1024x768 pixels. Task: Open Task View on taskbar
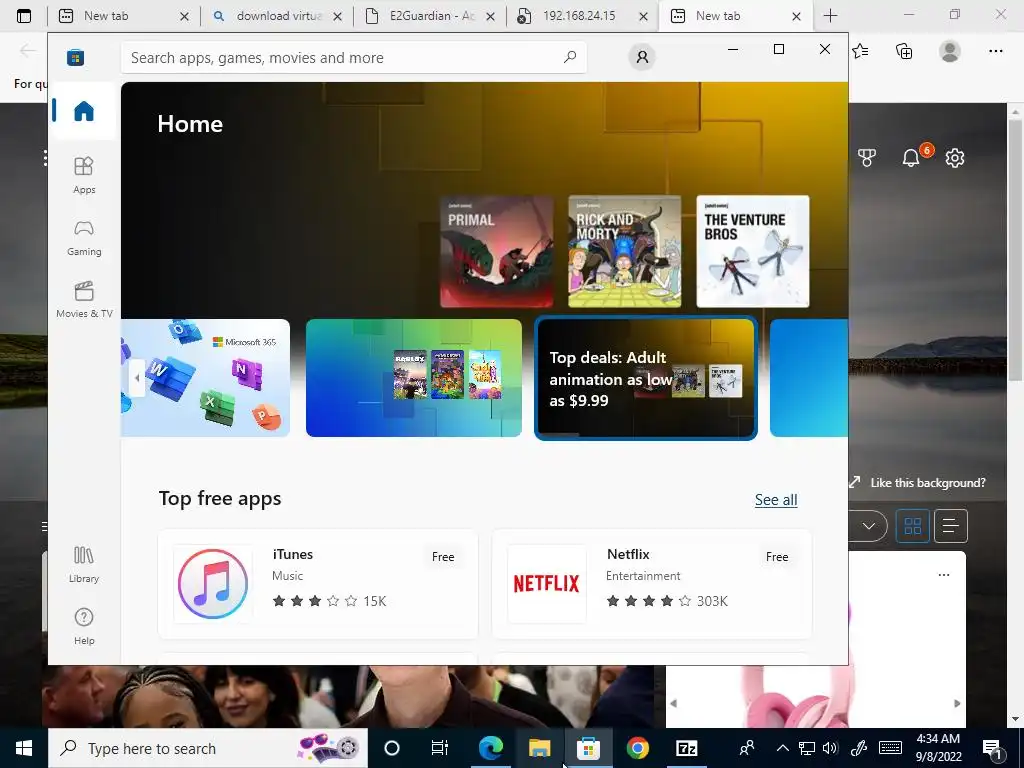point(440,748)
